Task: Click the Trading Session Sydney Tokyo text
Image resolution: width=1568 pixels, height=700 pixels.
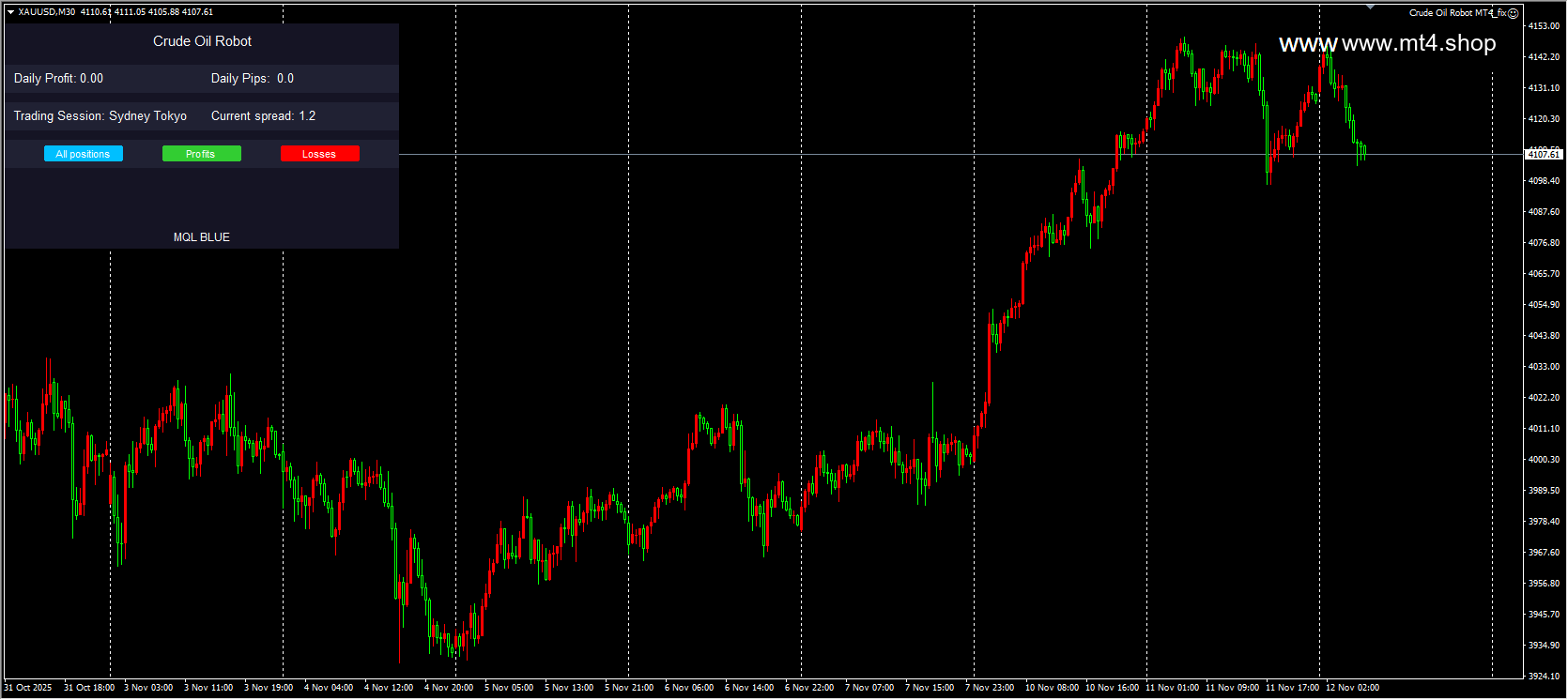Action: [x=100, y=116]
